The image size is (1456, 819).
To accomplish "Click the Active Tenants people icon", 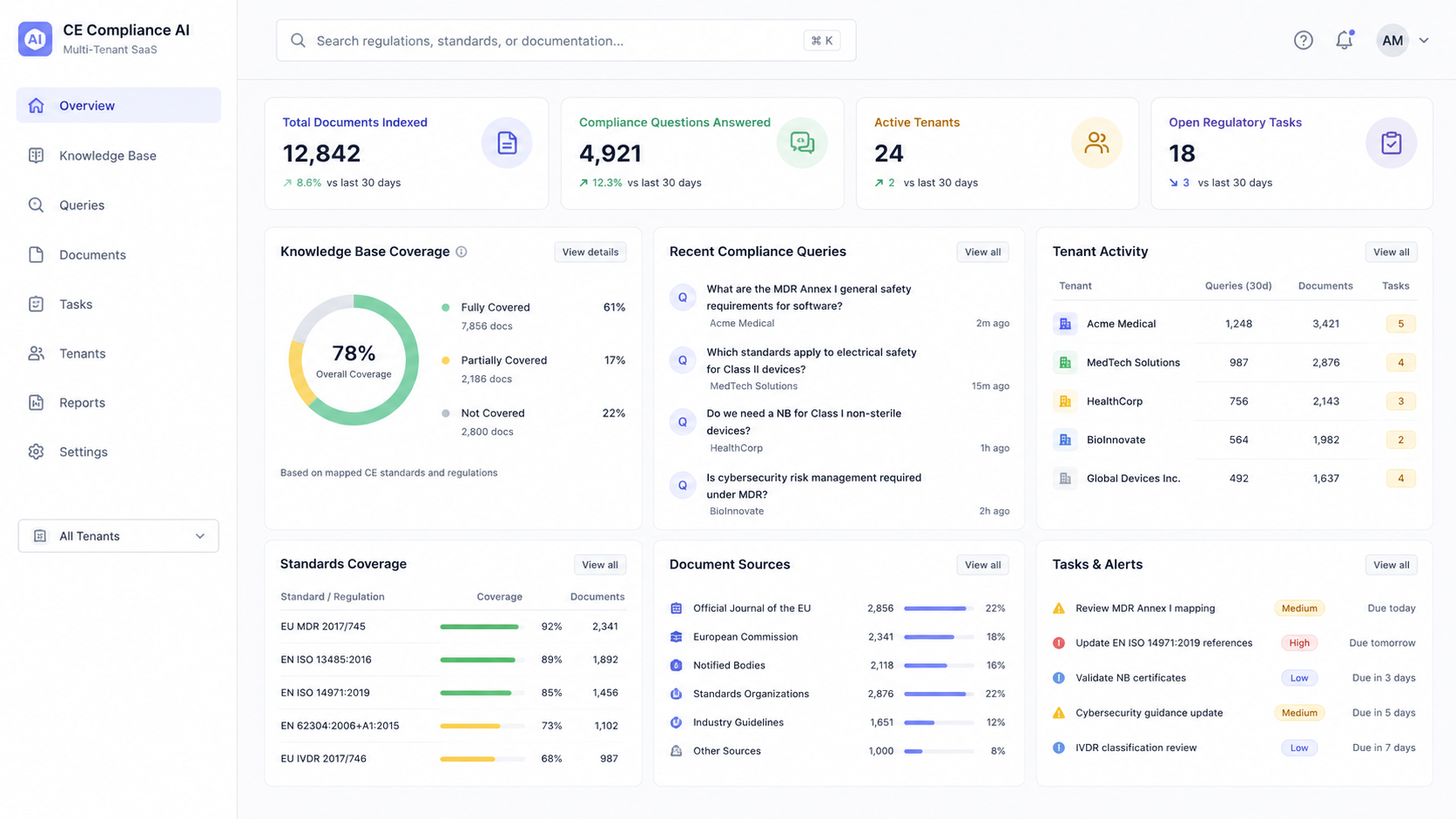I will click(1096, 143).
